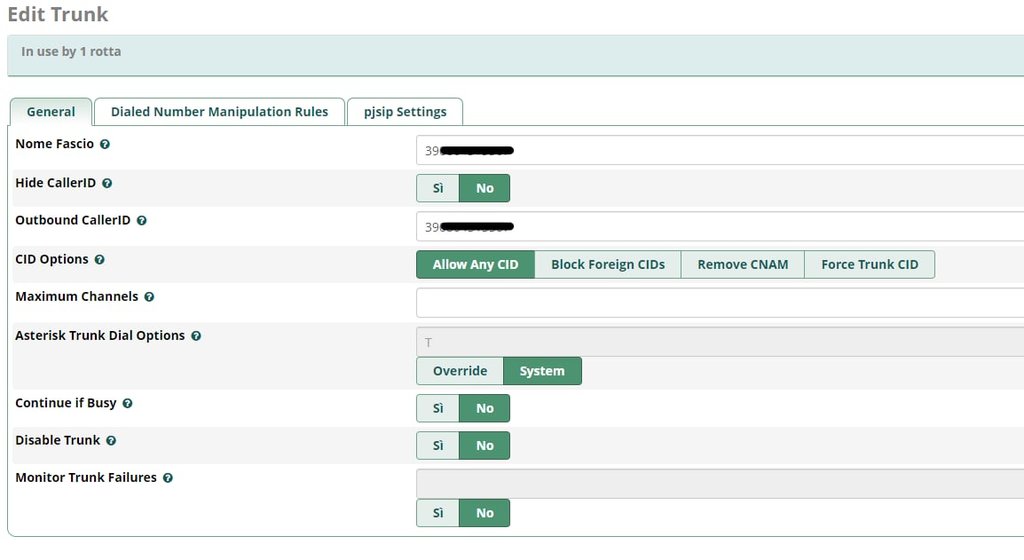Open help icon beside Nome Fascio
1024x560 pixels.
tap(104, 144)
